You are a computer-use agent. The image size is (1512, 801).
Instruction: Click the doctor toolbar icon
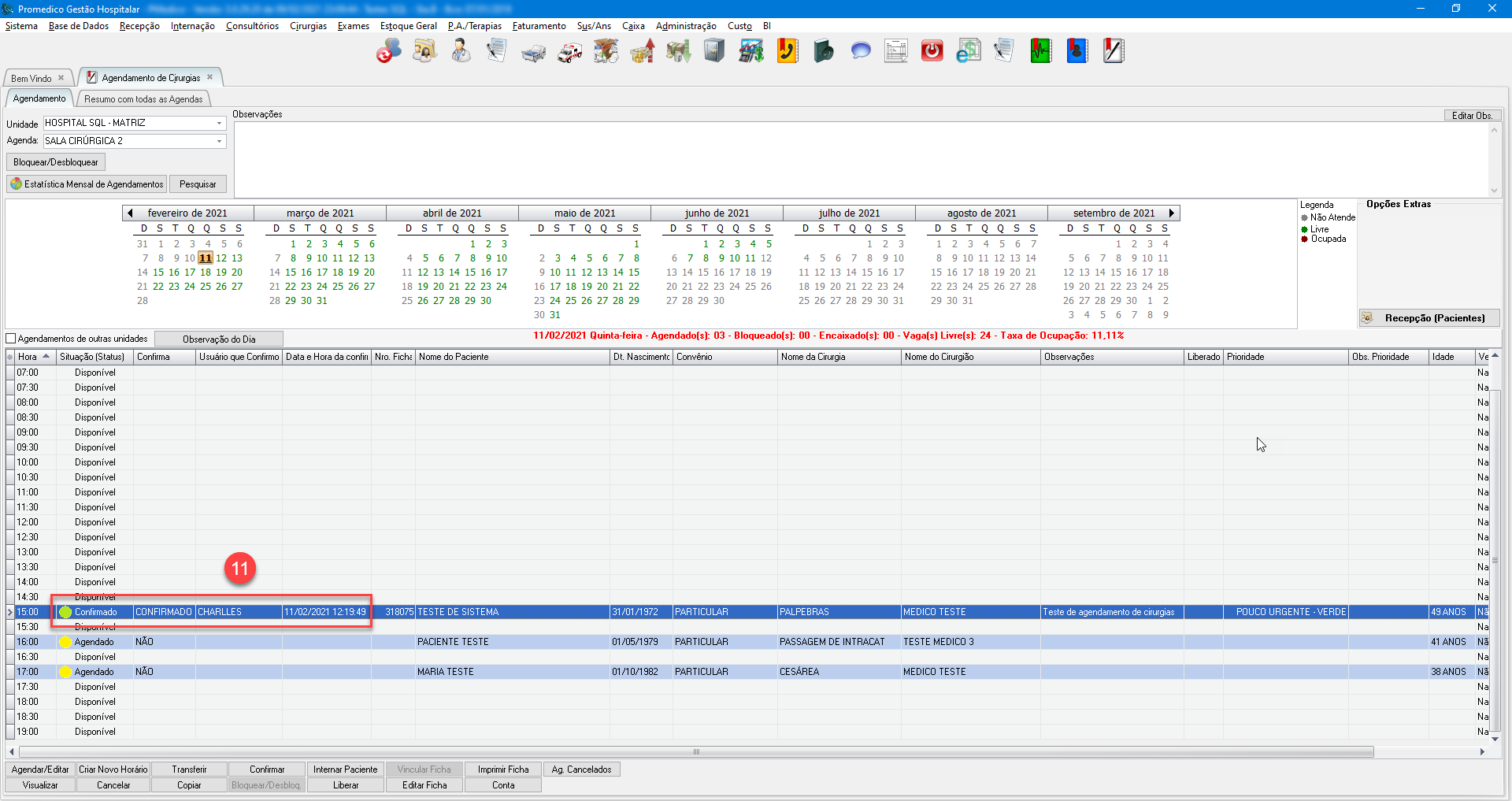(x=461, y=51)
